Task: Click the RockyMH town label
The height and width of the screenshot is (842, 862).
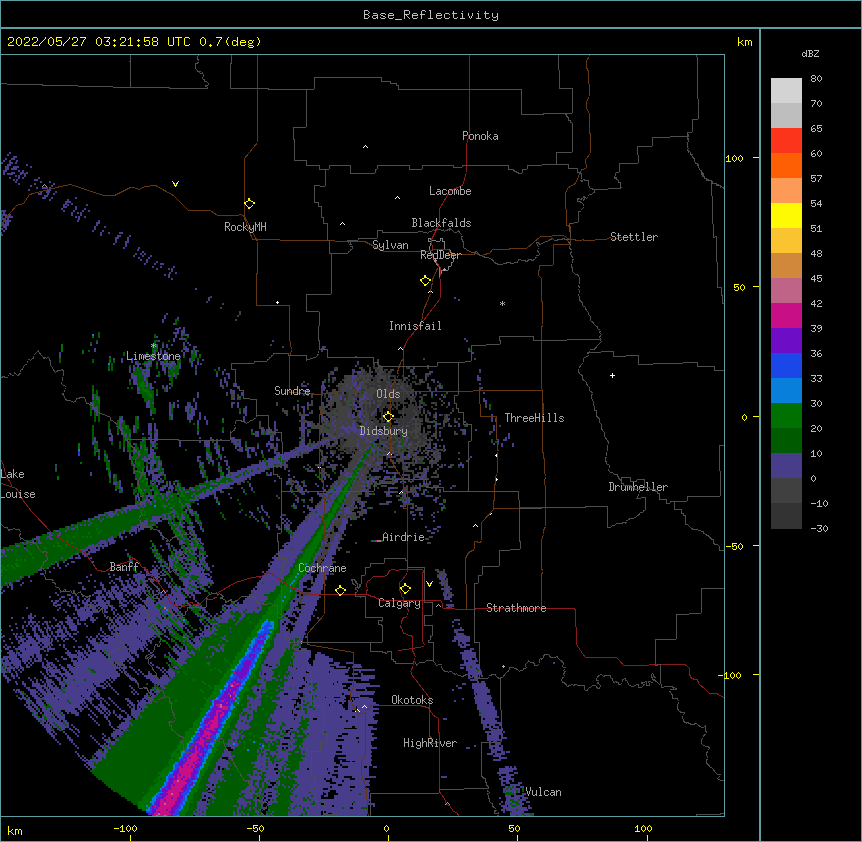Action: pyautogui.click(x=245, y=227)
